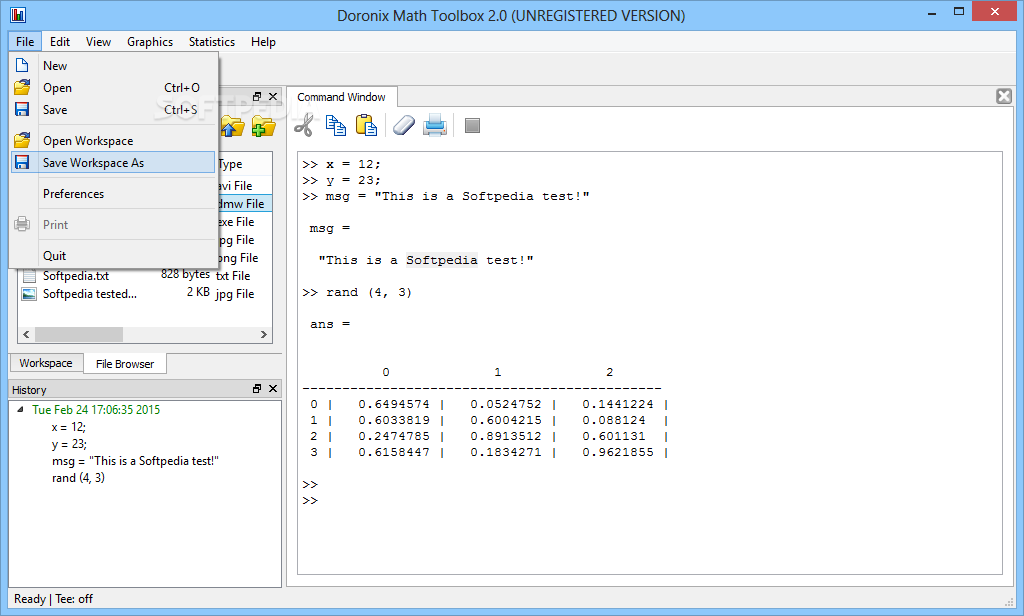Create new folder with green plus icon
Image resolution: width=1024 pixels, height=616 pixels.
pos(263,125)
